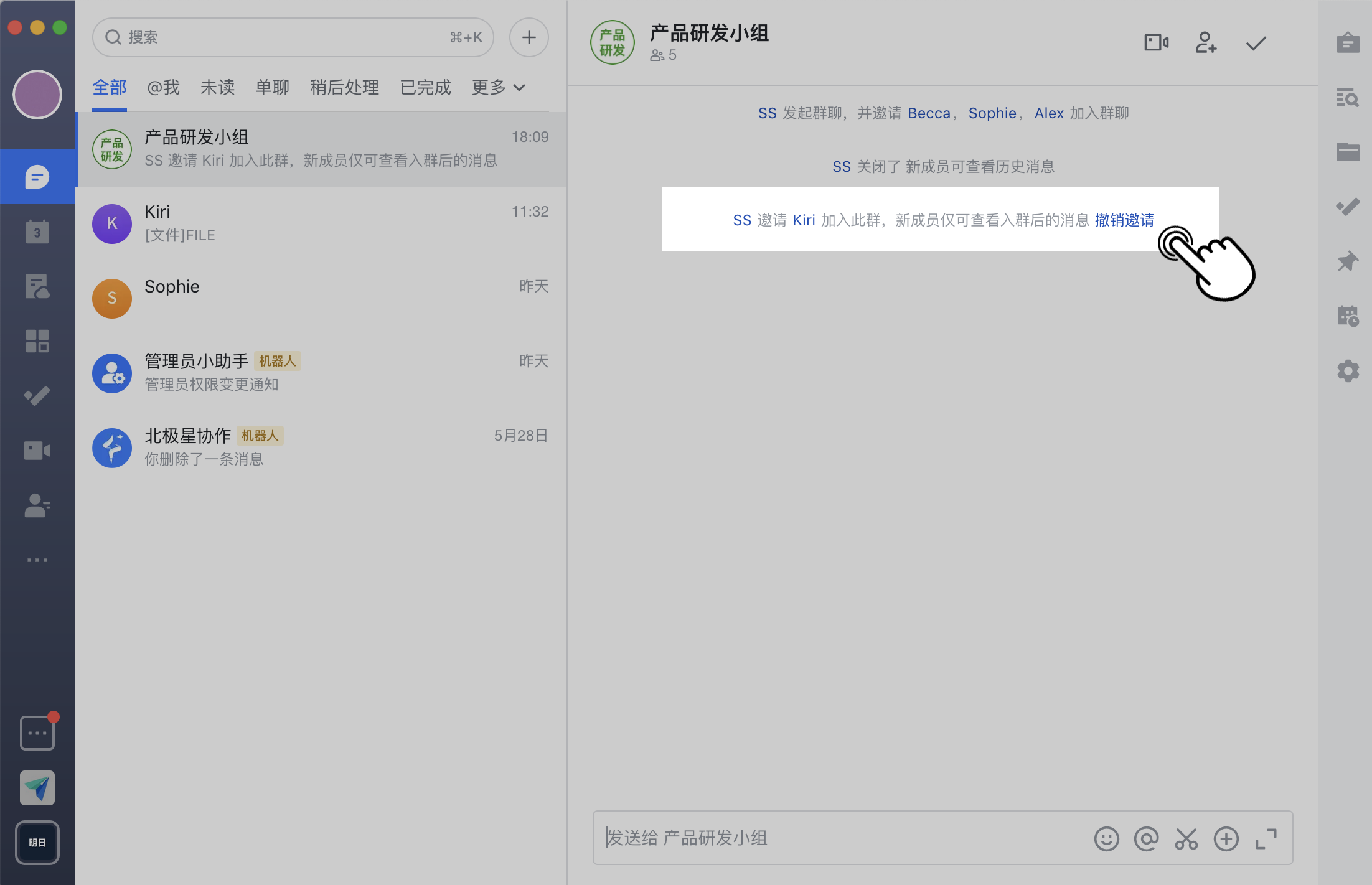Click the 产品研发小组 title in chat header
Viewport: 1372px width, 885px height.
(x=709, y=33)
